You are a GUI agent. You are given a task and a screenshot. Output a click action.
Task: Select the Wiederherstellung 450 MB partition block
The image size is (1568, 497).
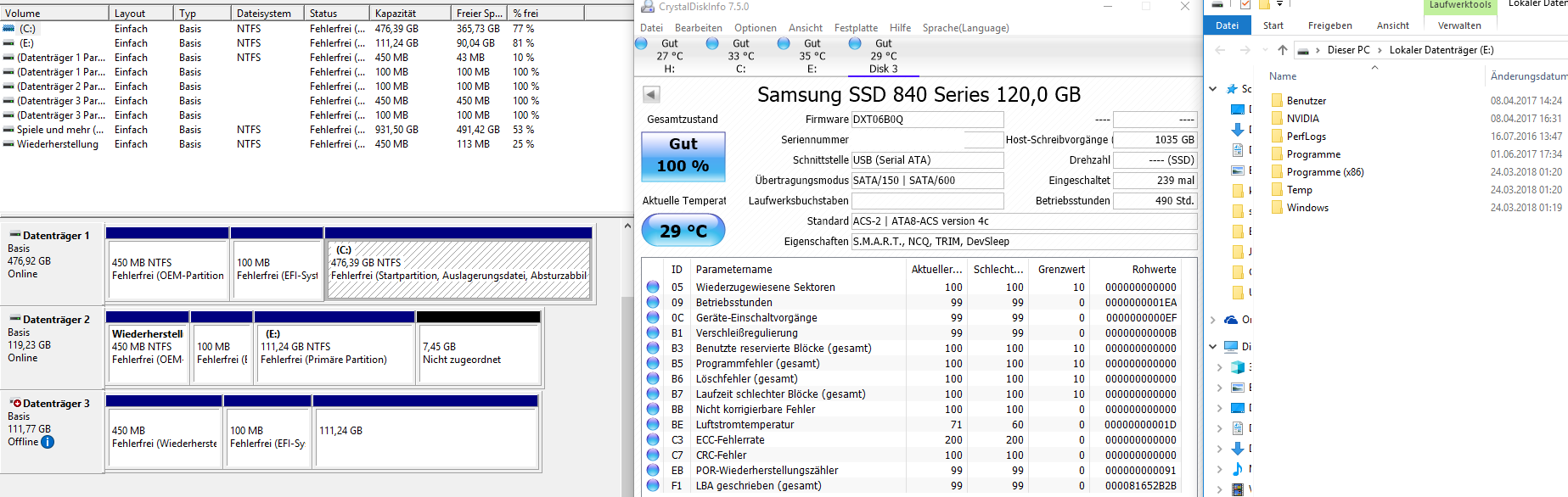tap(148, 353)
